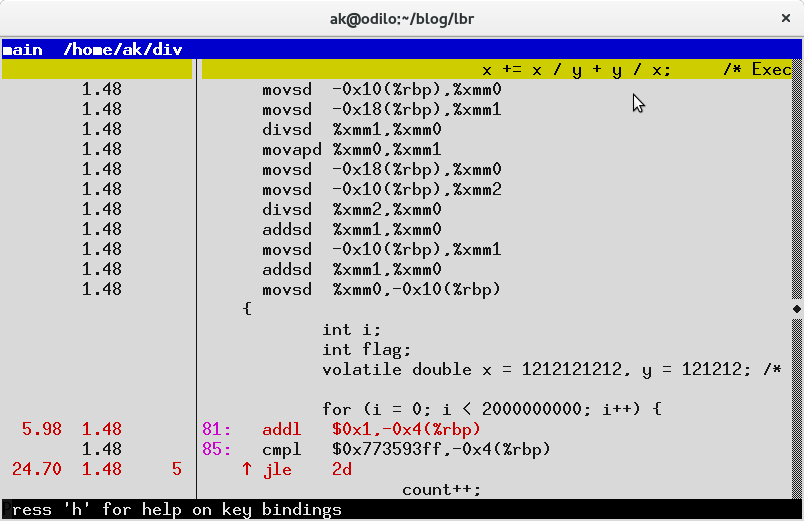Click the 'main /home/ak/div' header line

401,50
